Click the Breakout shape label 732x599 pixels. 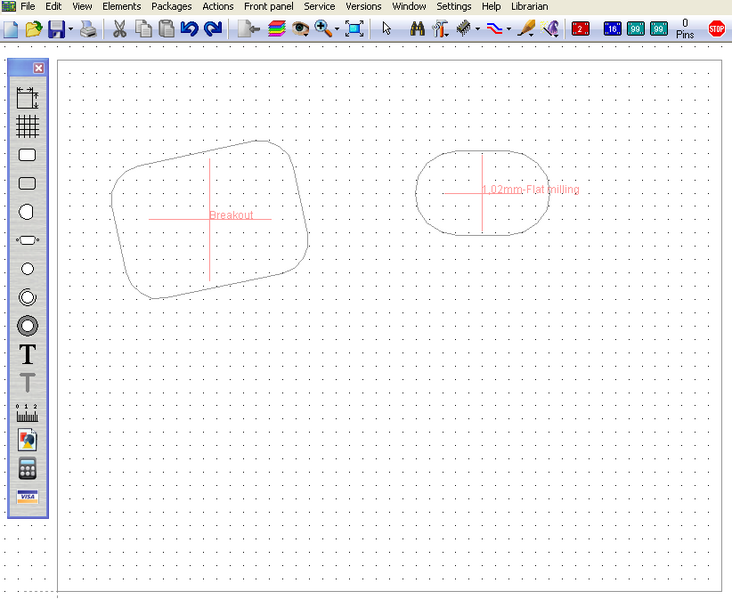[x=231, y=215]
